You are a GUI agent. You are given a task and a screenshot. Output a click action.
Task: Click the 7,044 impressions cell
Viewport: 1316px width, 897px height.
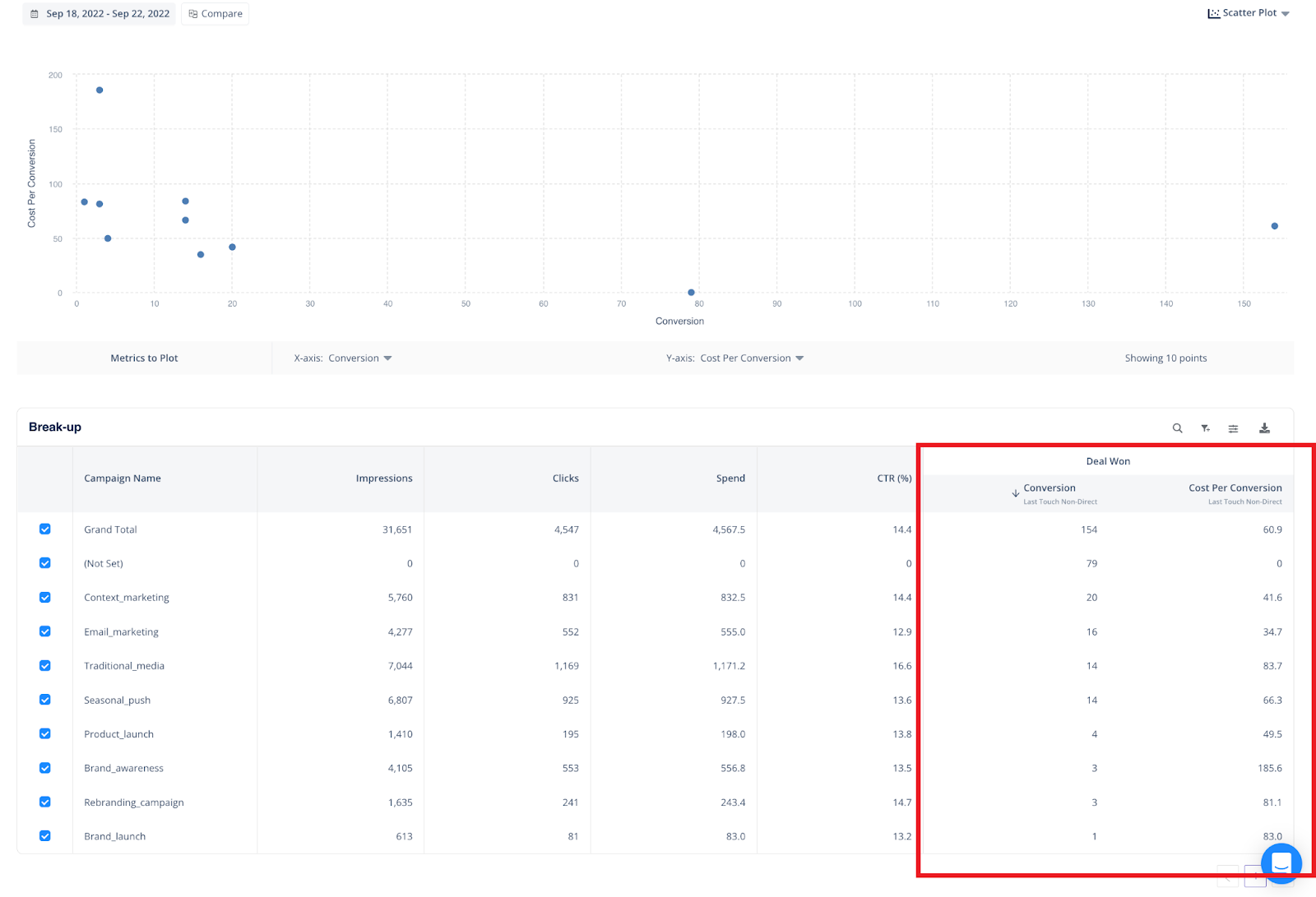point(401,666)
